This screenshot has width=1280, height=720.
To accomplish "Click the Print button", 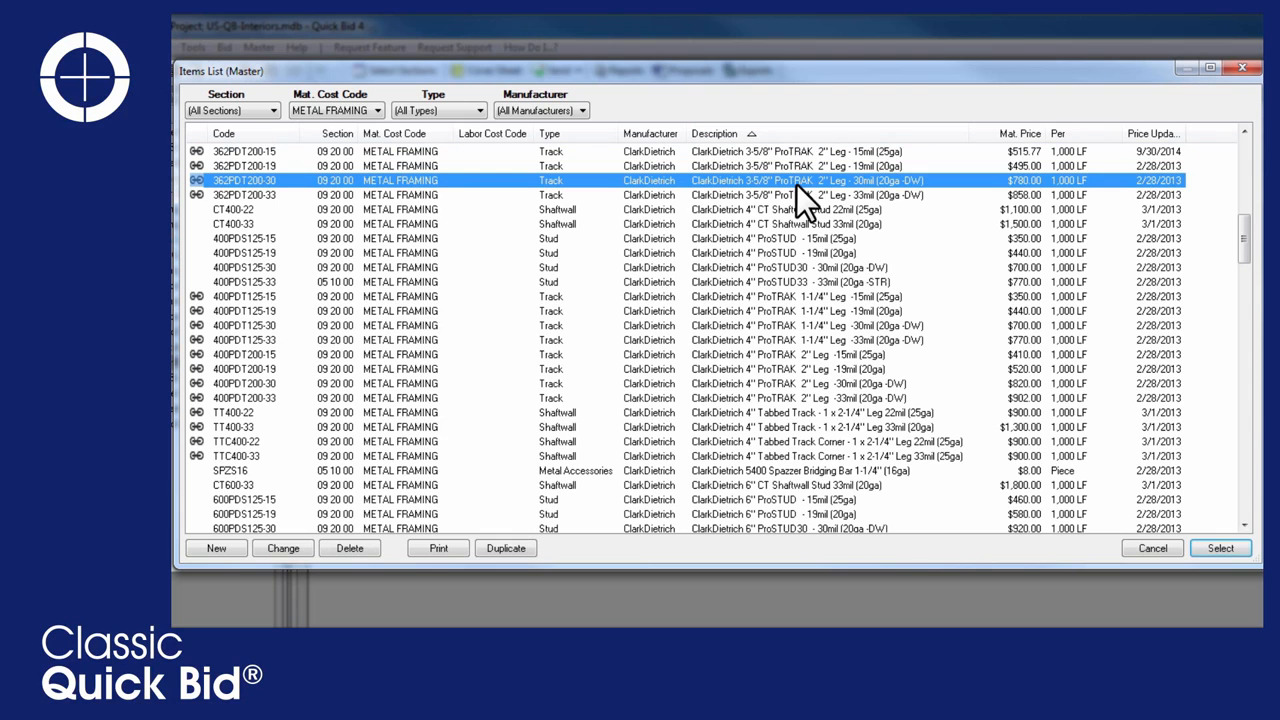I will (439, 548).
